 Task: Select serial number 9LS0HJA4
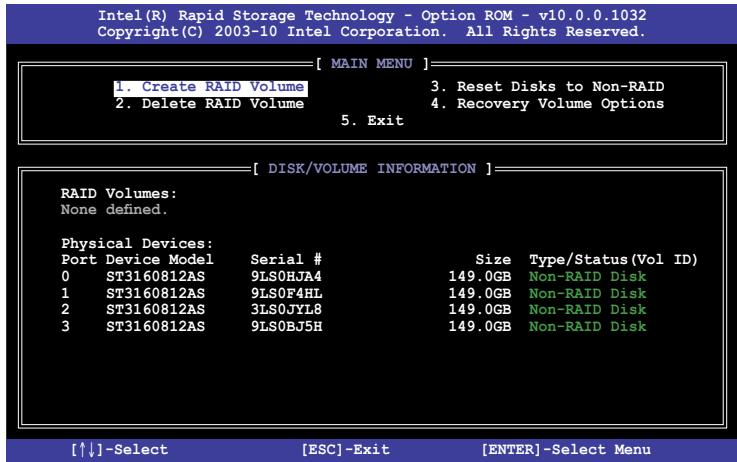point(286,276)
